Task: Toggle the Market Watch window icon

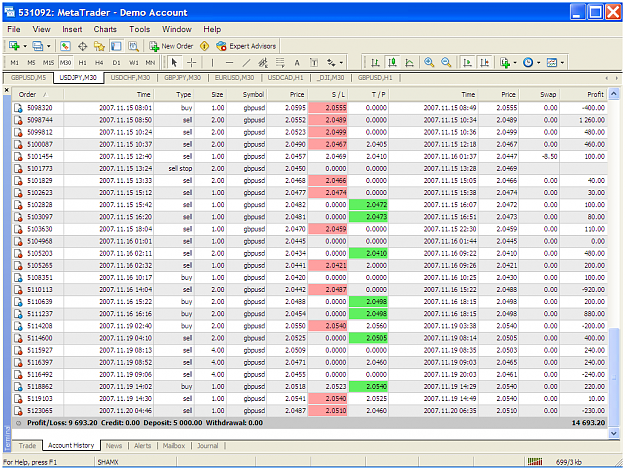Action: [65, 46]
